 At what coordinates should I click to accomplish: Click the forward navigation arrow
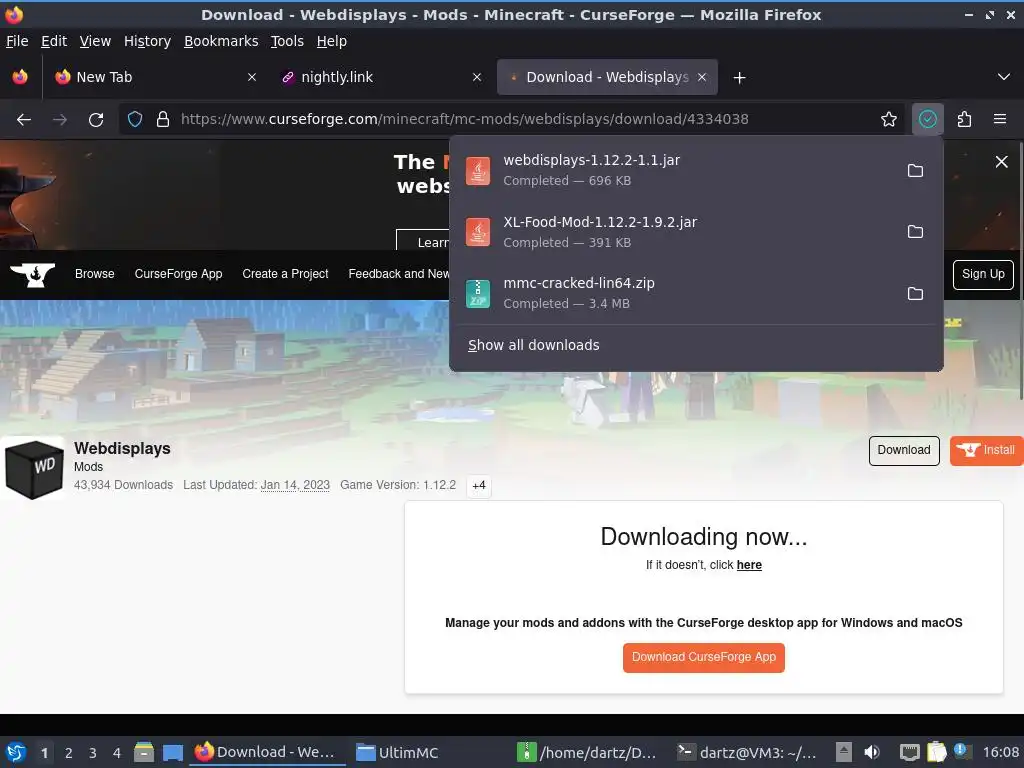tap(60, 120)
